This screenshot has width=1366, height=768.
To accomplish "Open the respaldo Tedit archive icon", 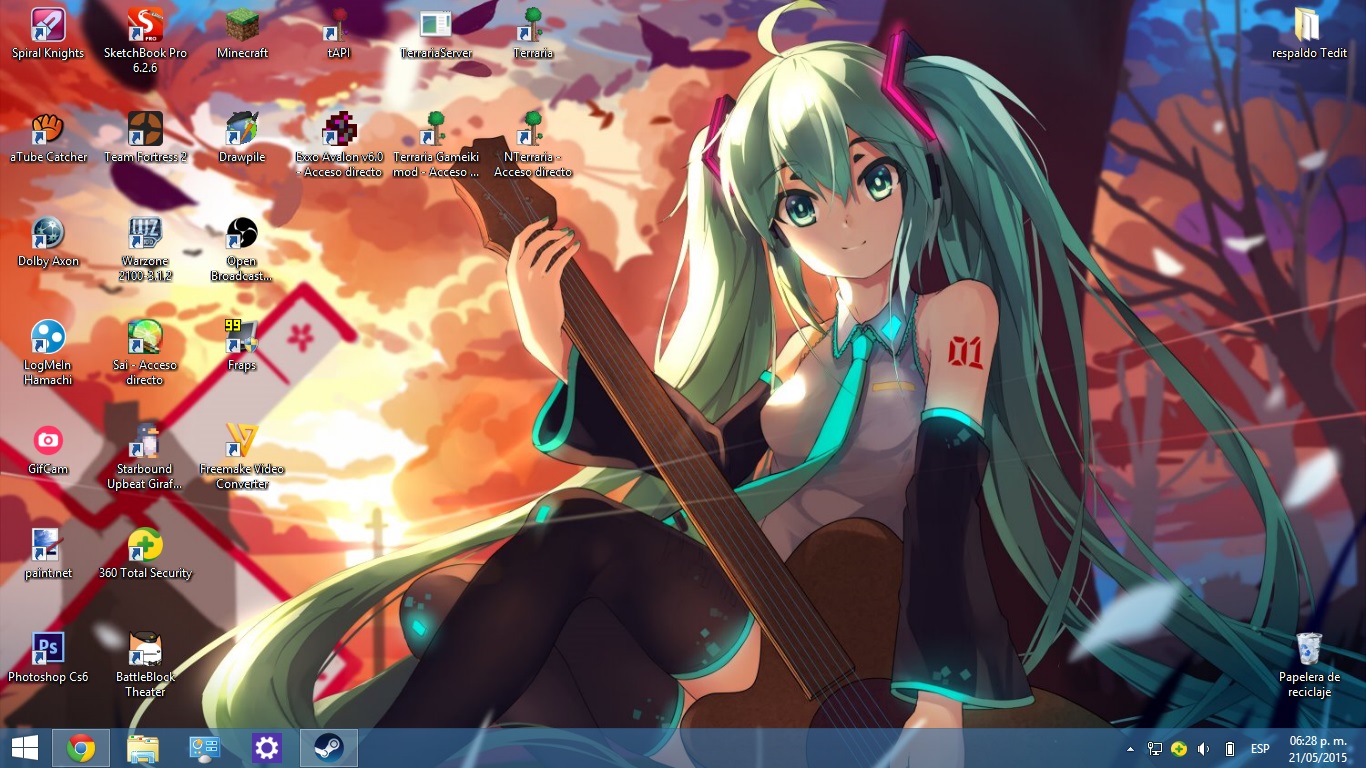I will click(x=1309, y=24).
